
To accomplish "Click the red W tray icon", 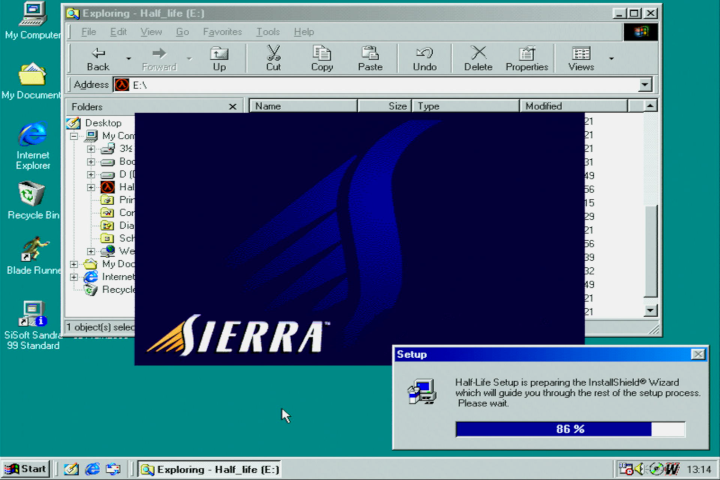I will tap(672, 469).
